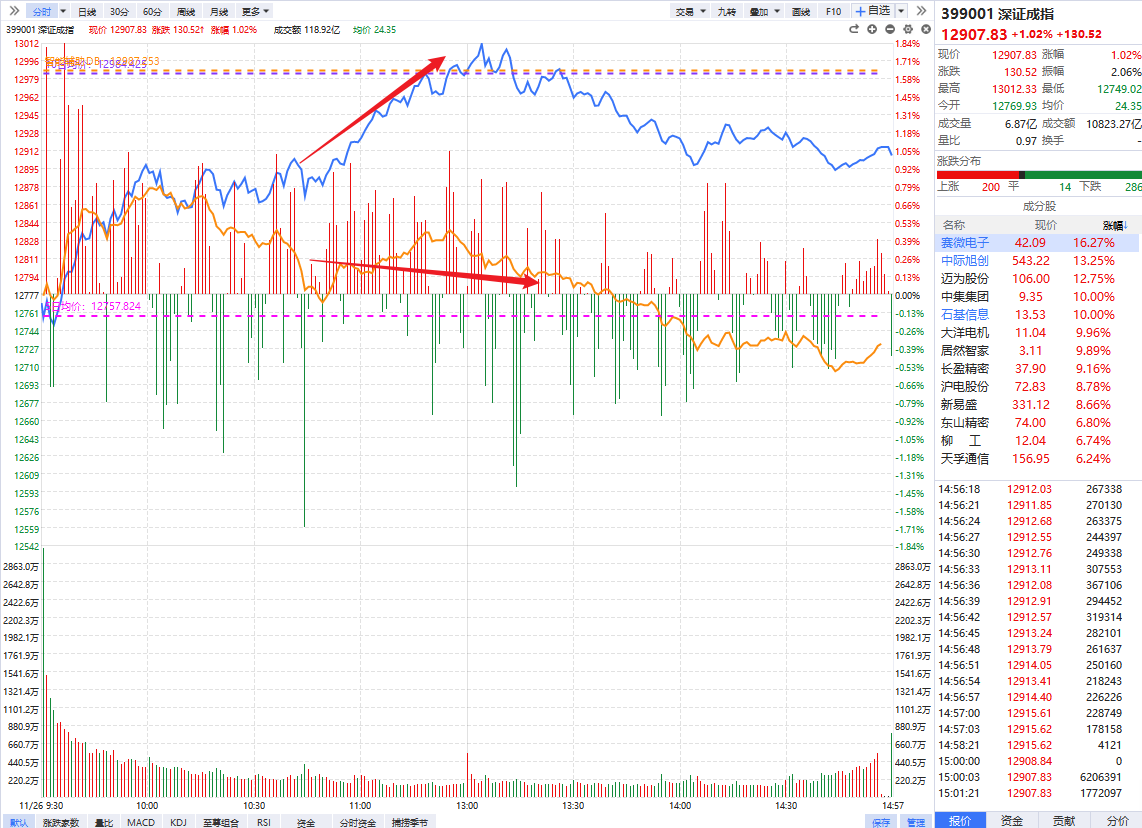The image size is (1142, 828).
Task: Open chart settings gear icon
Action: pos(907,29)
